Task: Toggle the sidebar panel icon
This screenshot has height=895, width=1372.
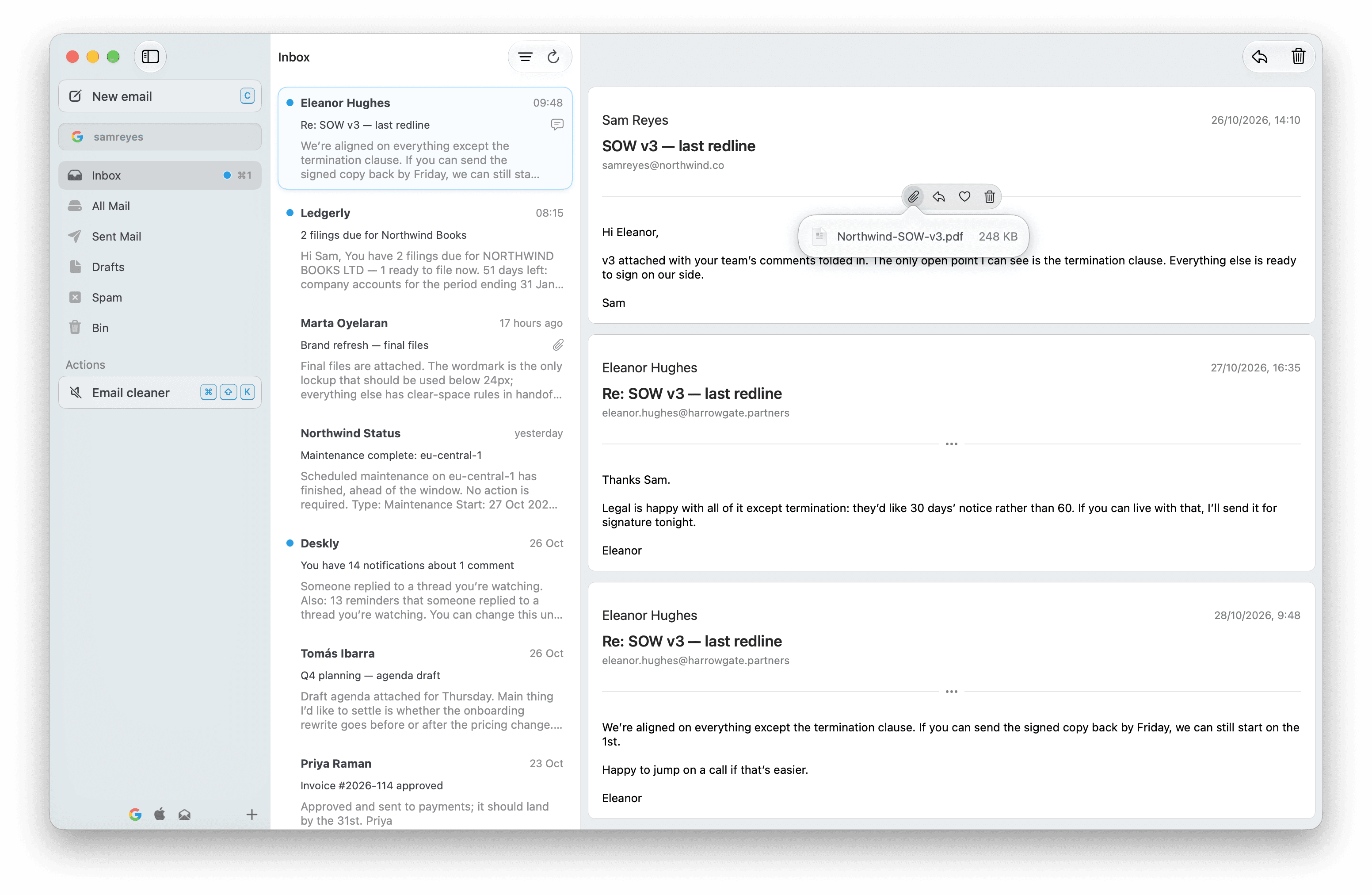Action: [150, 57]
